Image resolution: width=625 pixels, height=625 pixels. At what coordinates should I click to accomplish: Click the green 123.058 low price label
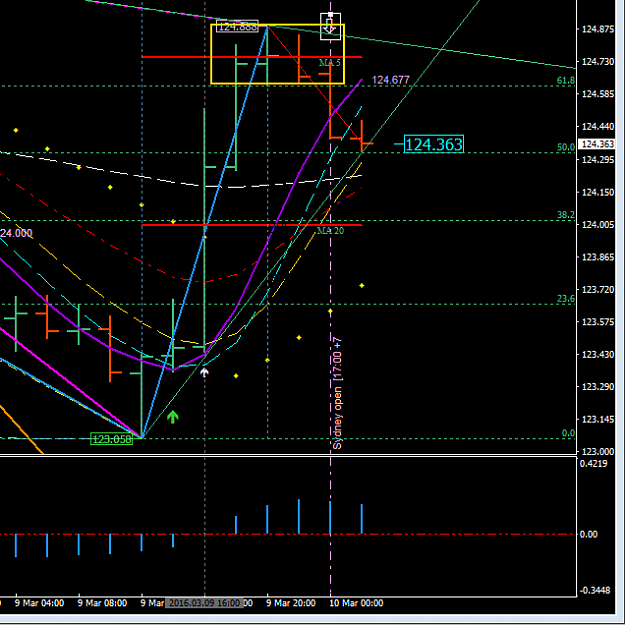point(112,439)
